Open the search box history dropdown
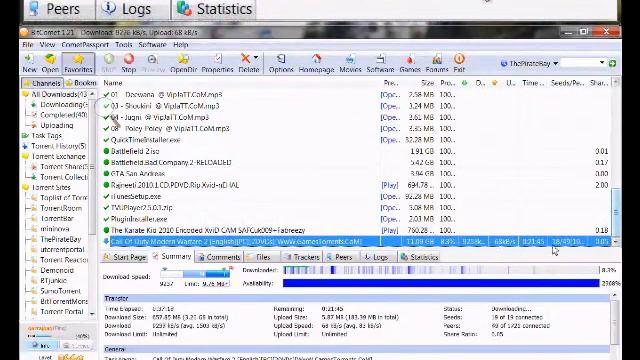This screenshot has height=360, width=640. [x=602, y=63]
